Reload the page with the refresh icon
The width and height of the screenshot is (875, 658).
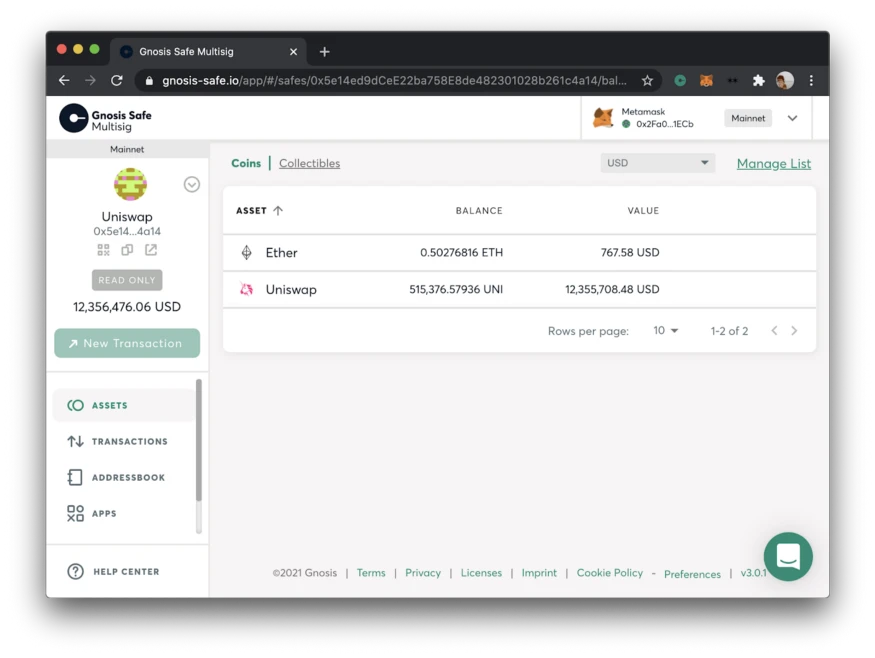tap(117, 80)
